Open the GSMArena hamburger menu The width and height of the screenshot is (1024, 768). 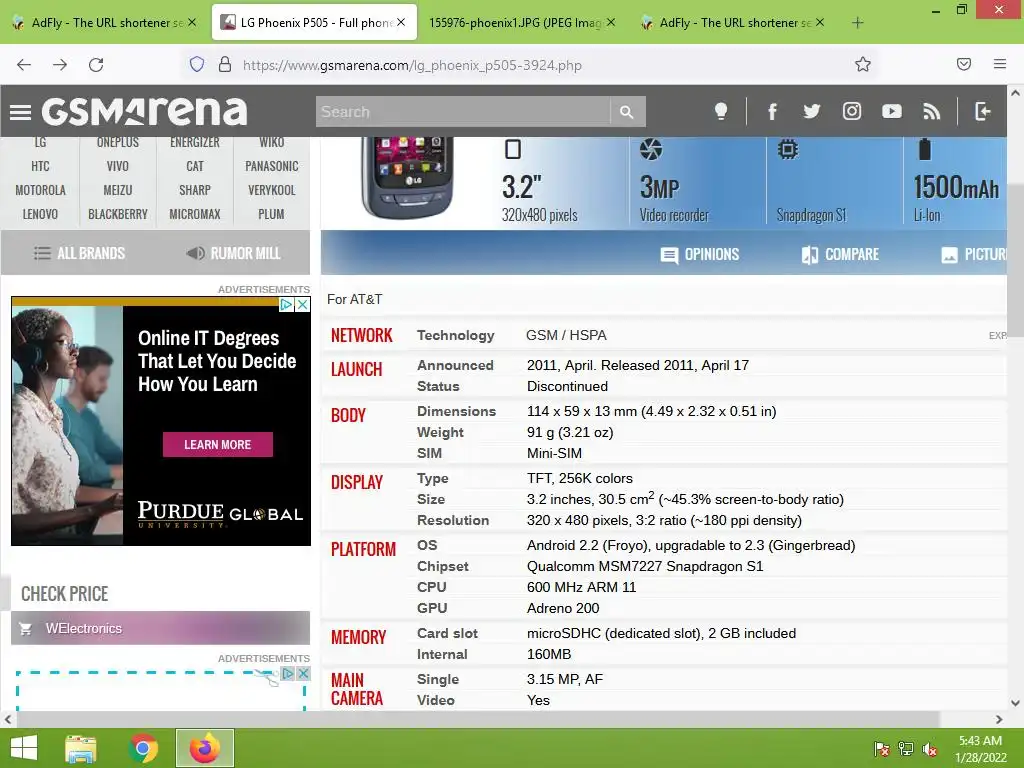coord(20,112)
